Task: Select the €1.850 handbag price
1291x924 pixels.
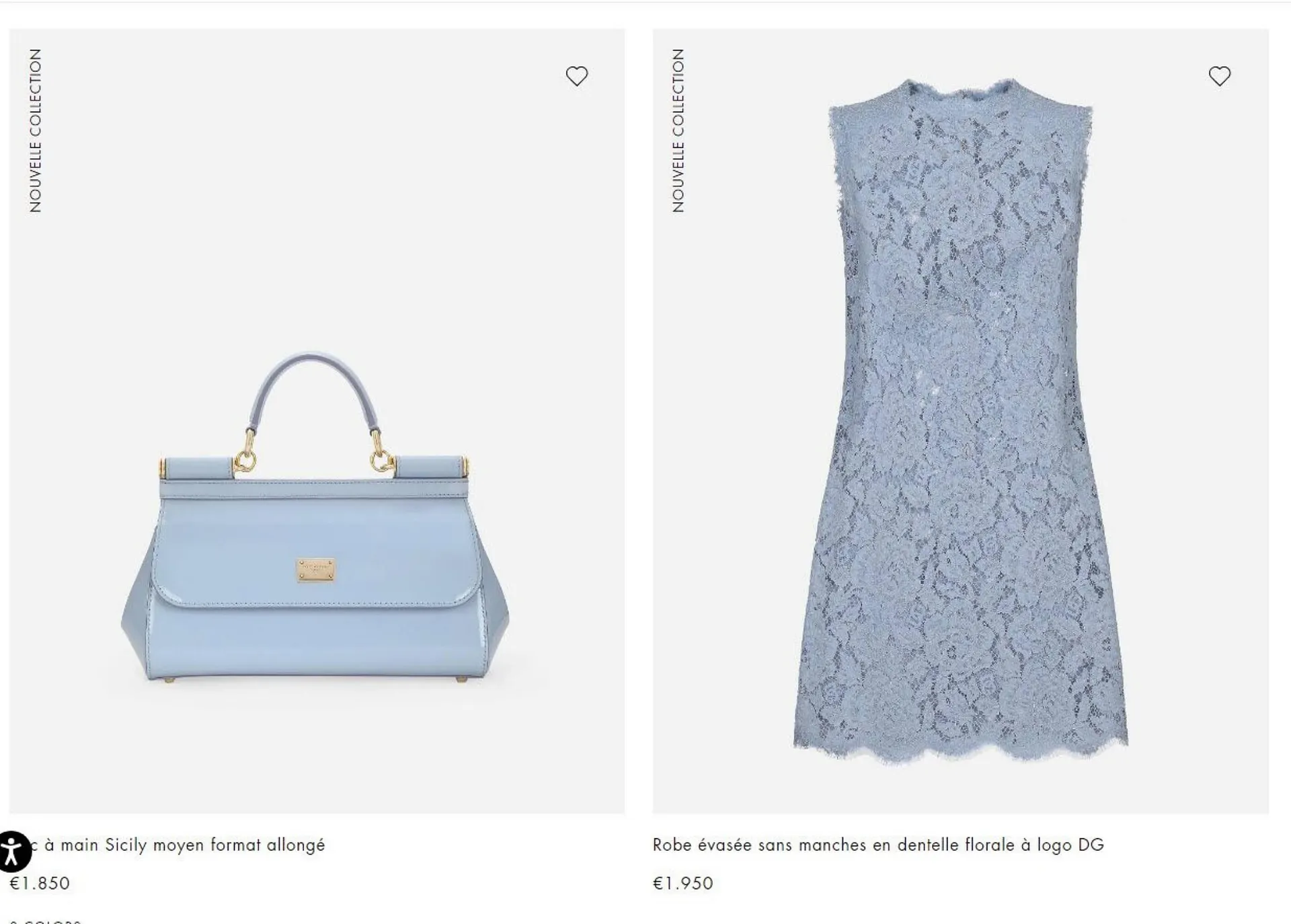Action: (x=40, y=883)
